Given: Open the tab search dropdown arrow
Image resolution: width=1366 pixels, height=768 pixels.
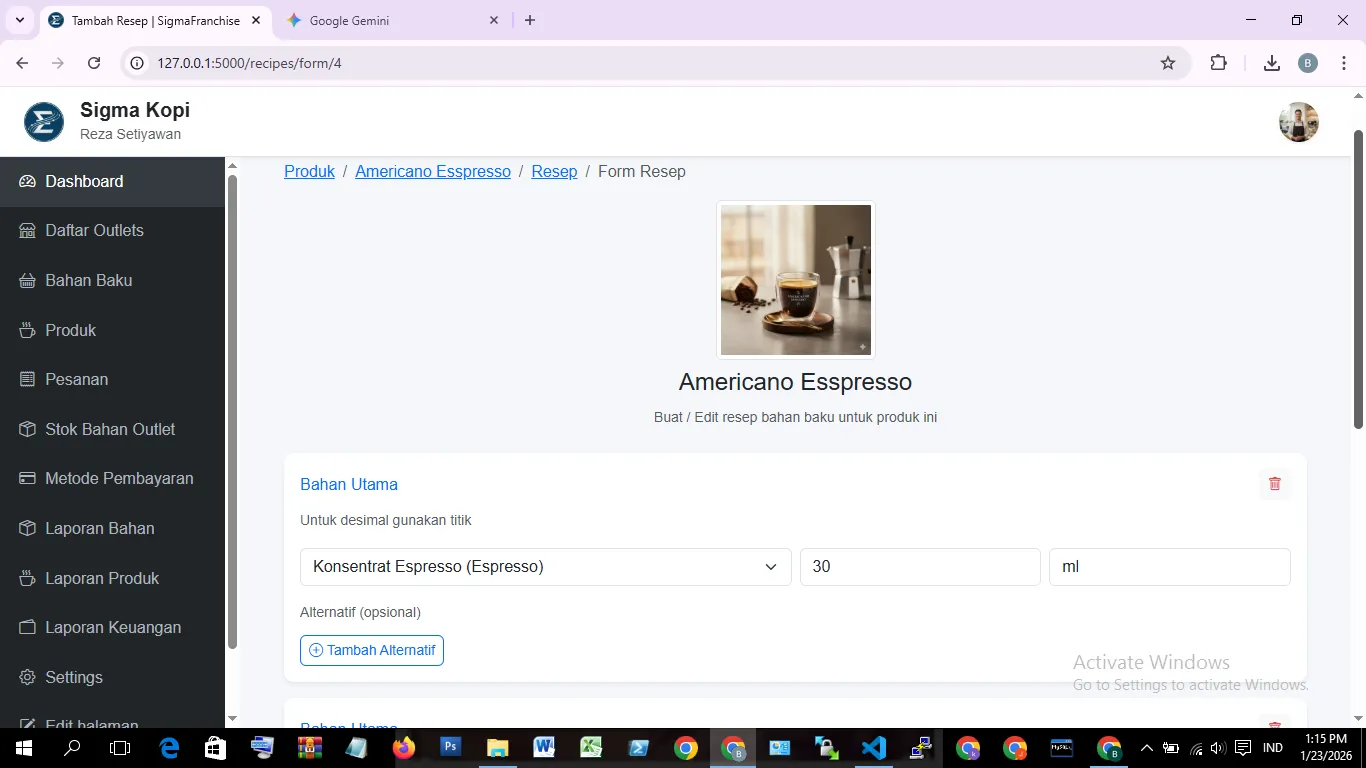Looking at the screenshot, I should [x=19, y=20].
